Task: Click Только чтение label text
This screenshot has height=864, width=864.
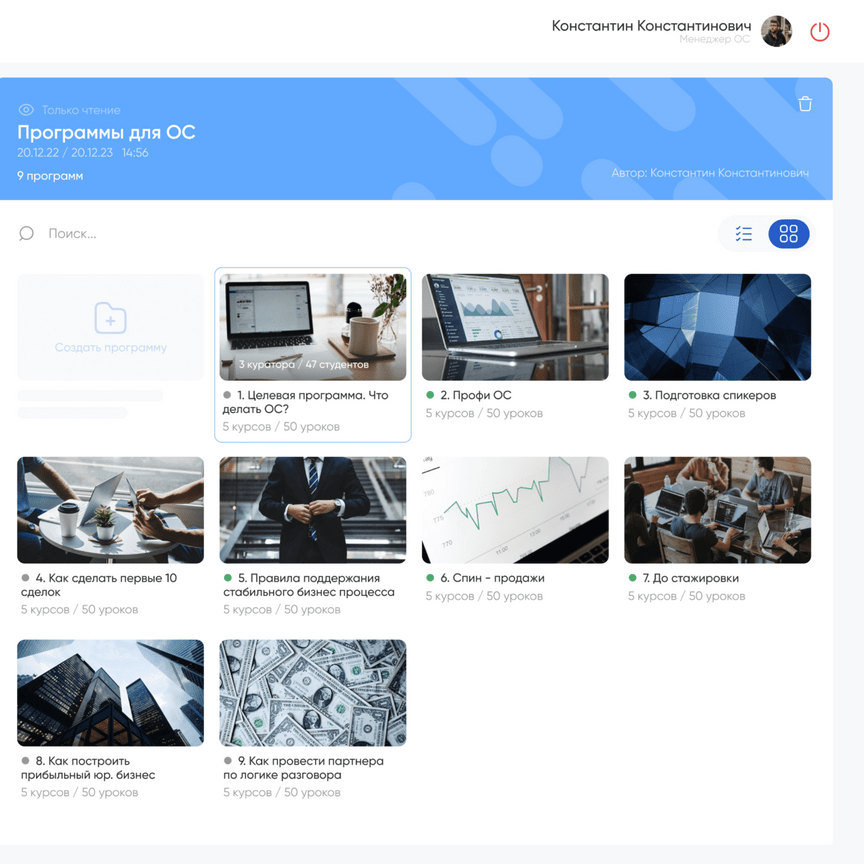Action: (x=81, y=110)
